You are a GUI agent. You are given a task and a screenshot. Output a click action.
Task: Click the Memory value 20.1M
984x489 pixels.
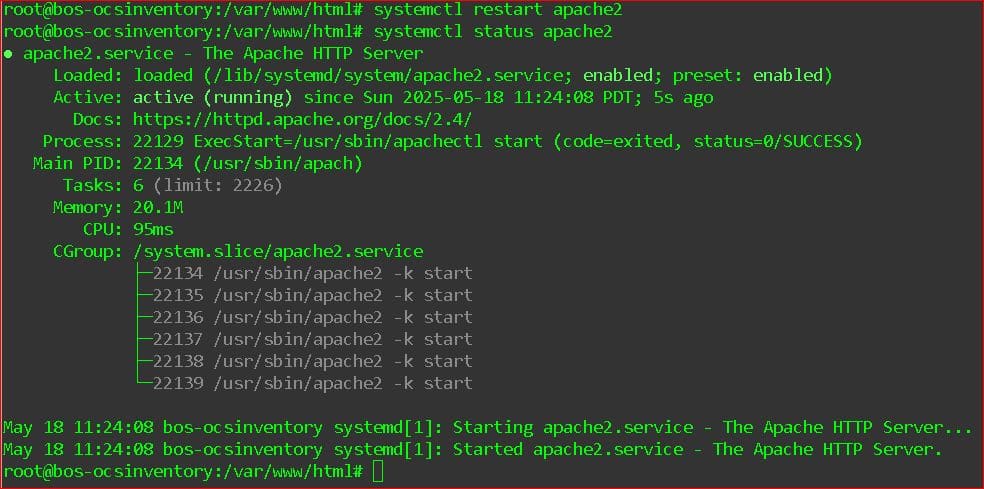coord(158,207)
